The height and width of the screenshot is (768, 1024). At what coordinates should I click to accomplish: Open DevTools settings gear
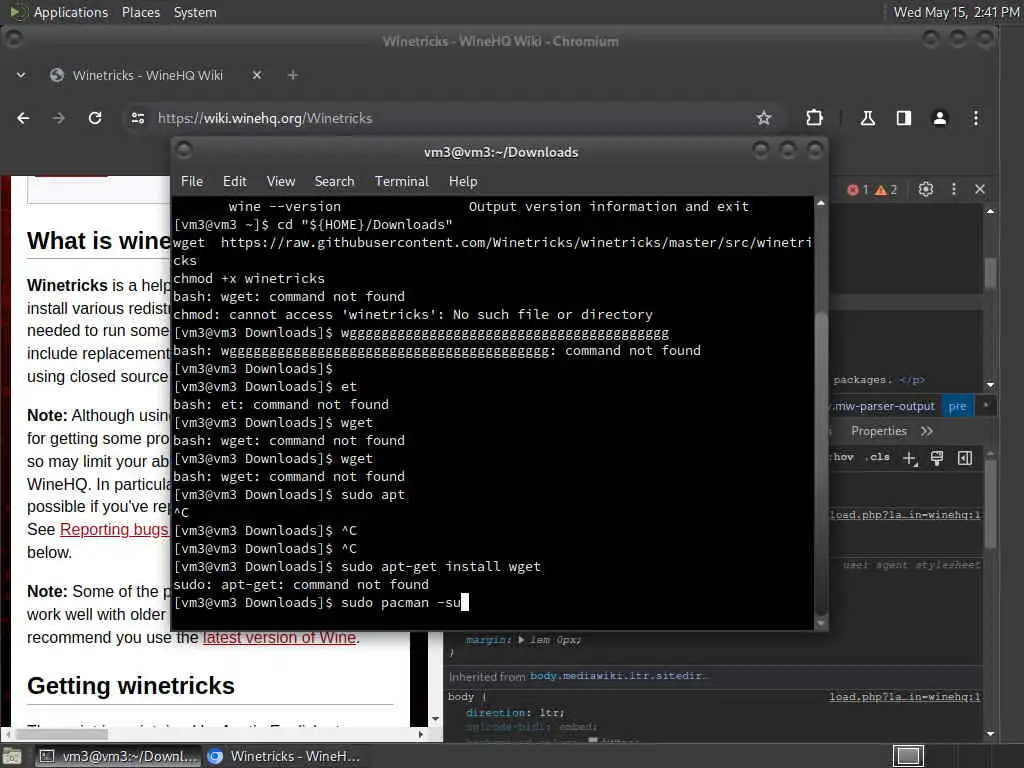(925, 189)
